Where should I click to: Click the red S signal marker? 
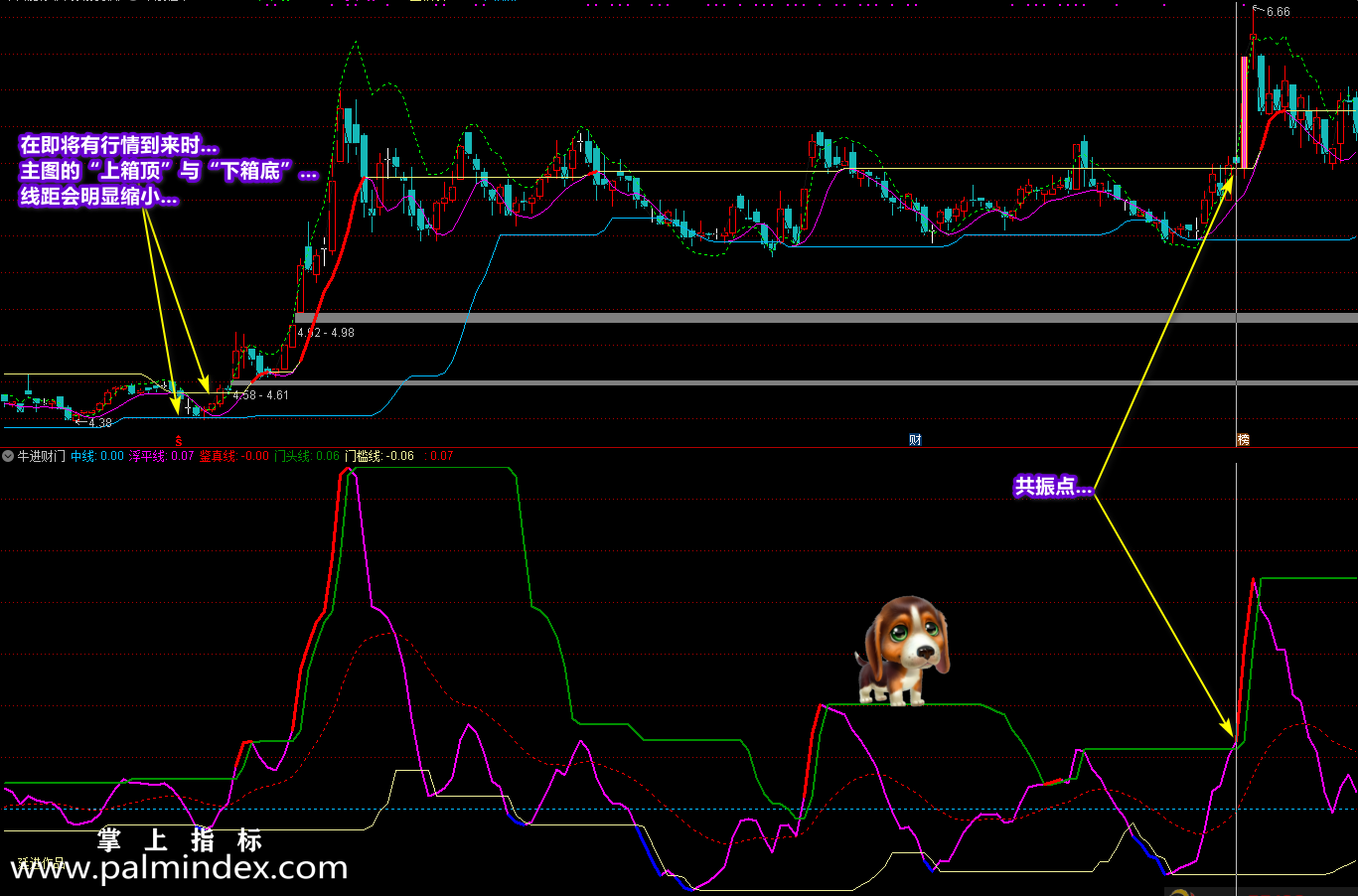click(x=179, y=440)
